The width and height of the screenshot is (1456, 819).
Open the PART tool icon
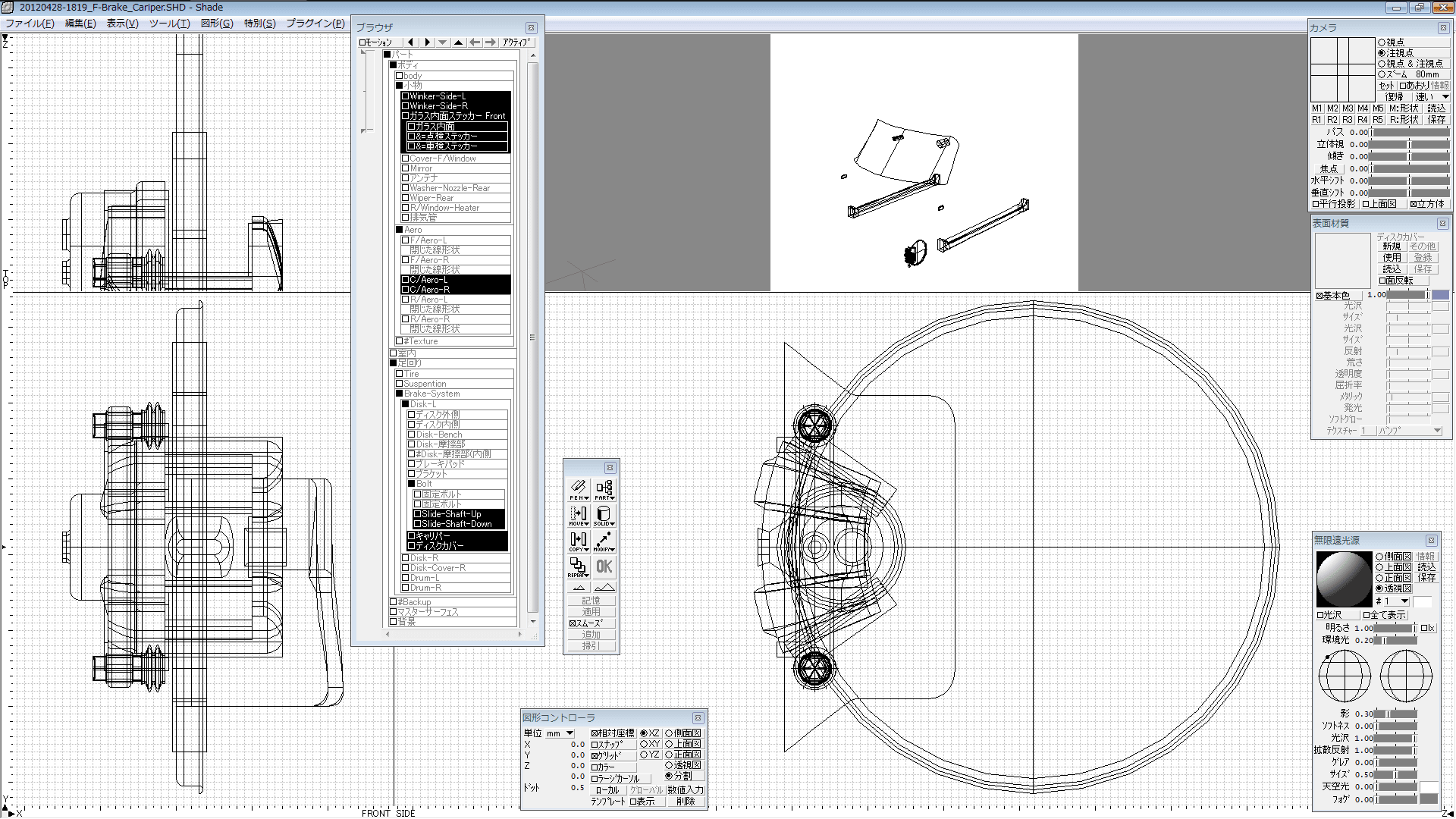tap(604, 488)
